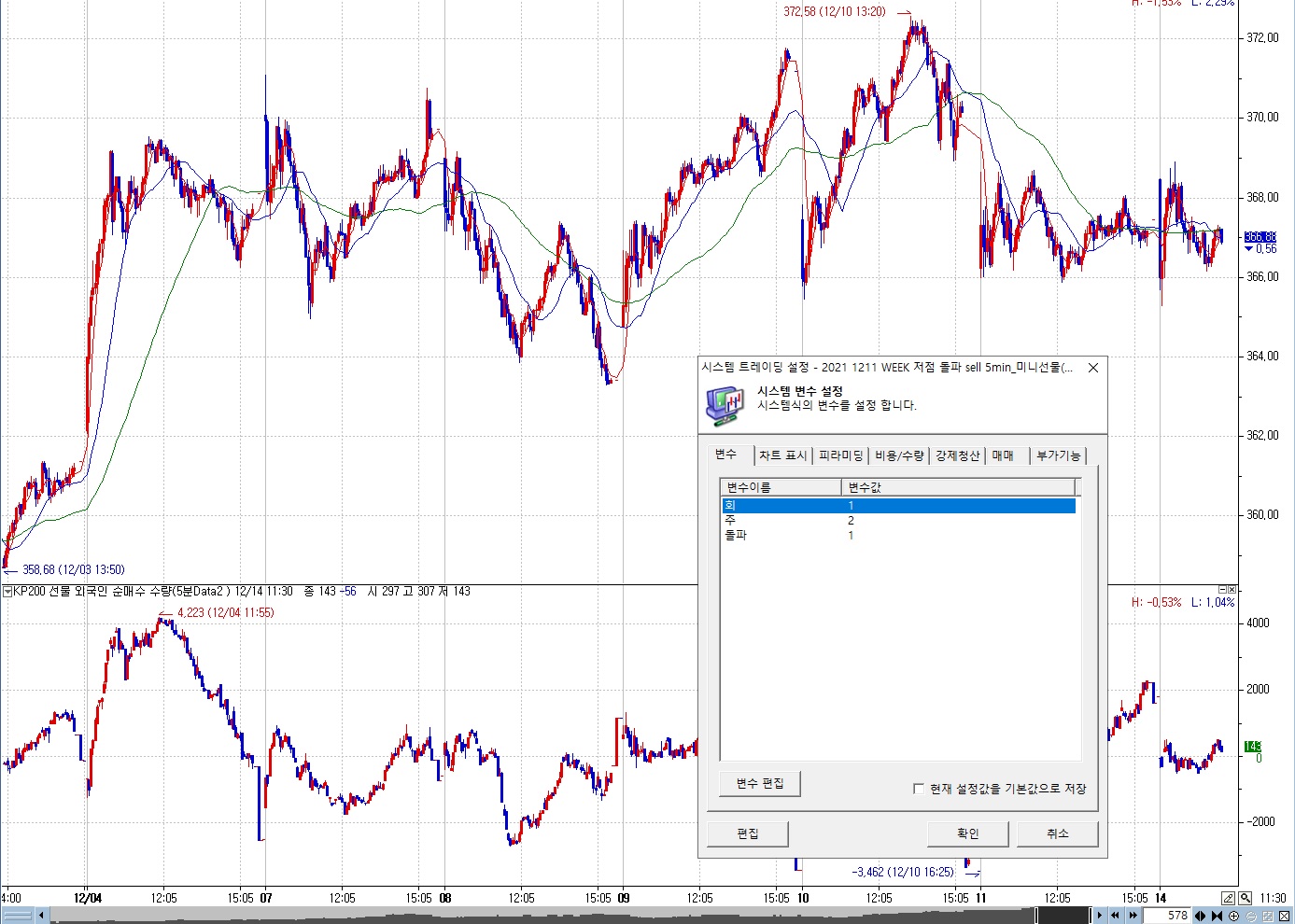Click the zoom in plus circle icon
Image resolution: width=1295 pixels, height=924 pixels.
[x=1234, y=916]
